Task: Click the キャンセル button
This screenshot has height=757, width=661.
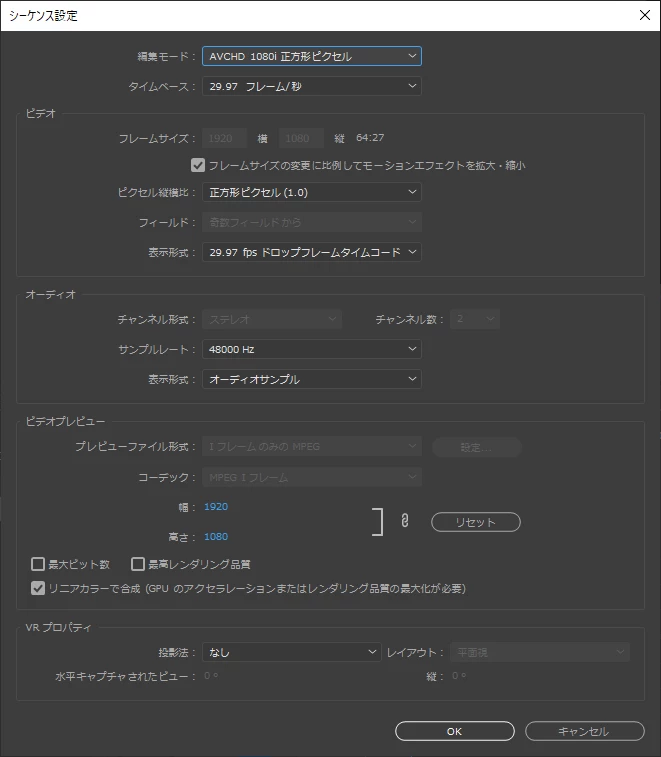Action: (584, 731)
